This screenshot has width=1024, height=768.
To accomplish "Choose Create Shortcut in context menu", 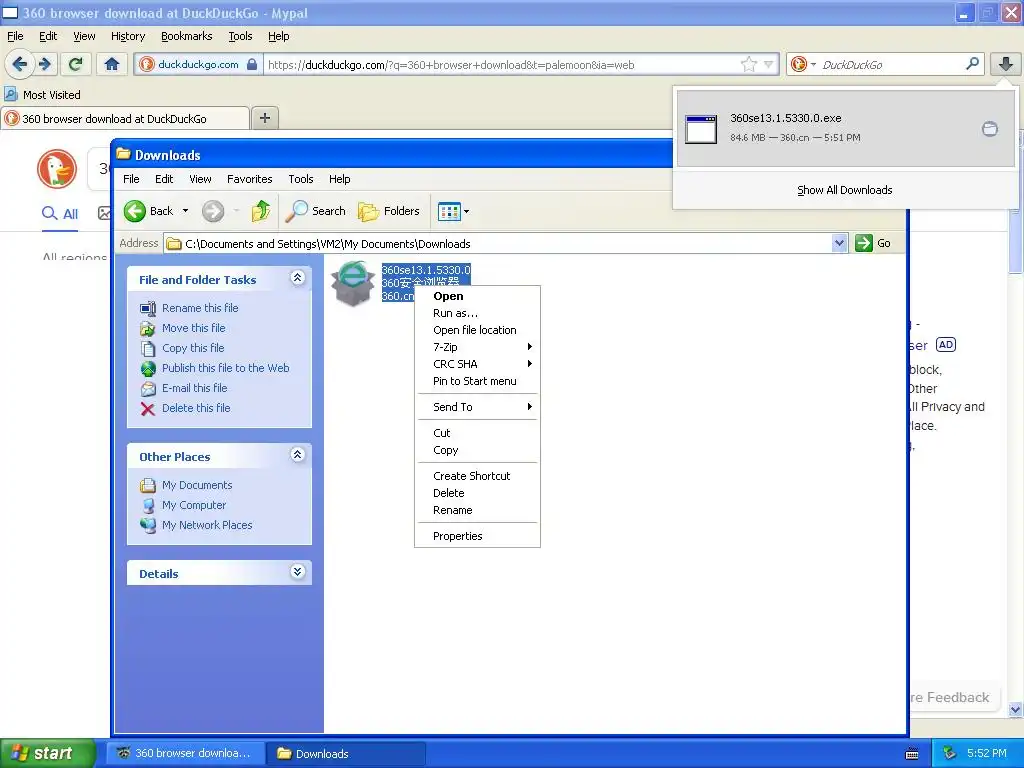I will [x=477, y=476].
